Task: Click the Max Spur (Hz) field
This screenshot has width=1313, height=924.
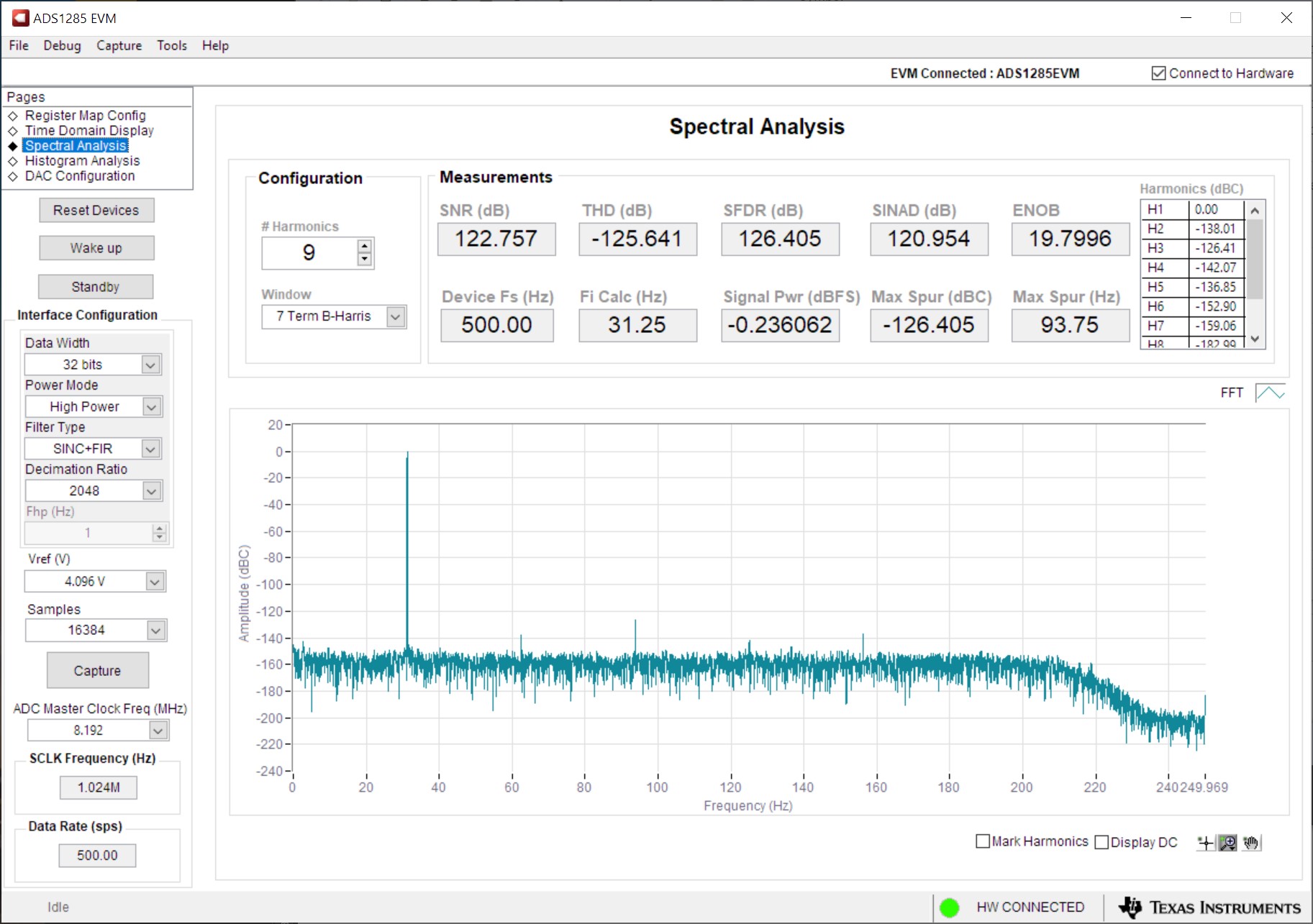Action: 1071,325
